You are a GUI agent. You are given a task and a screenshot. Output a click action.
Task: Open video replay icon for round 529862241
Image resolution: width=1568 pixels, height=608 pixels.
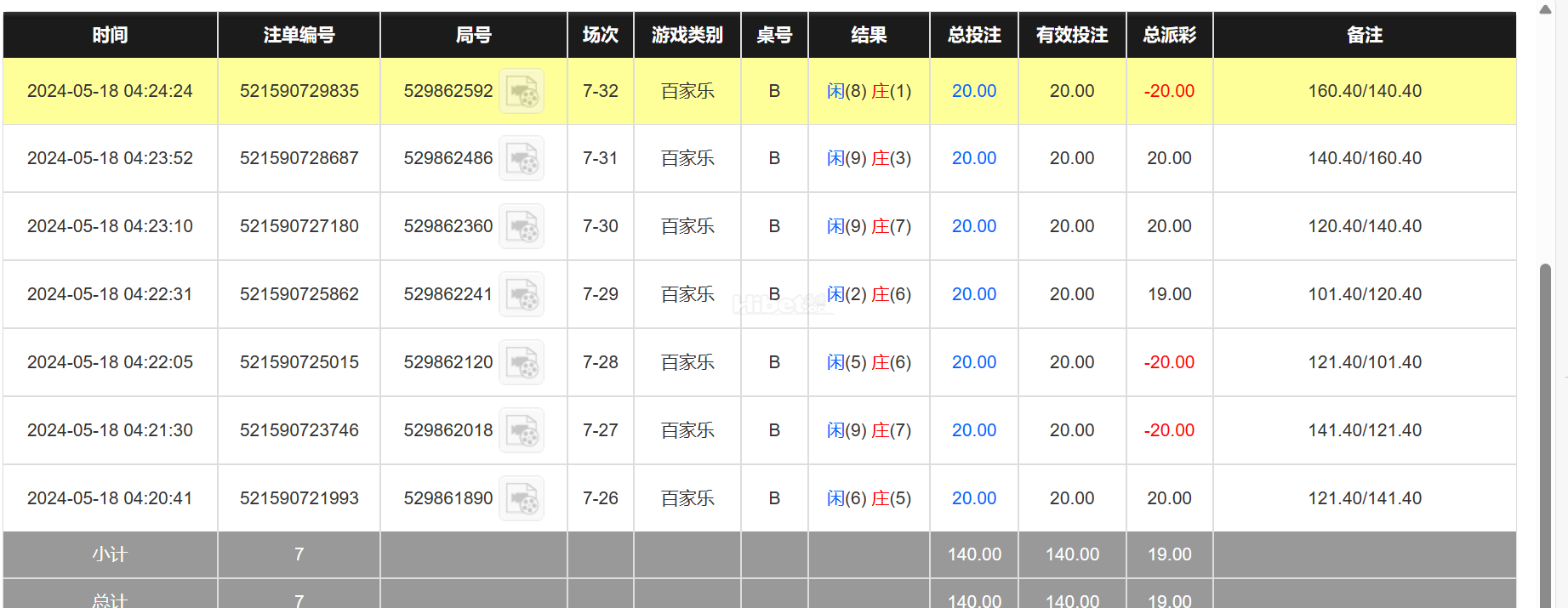tap(522, 294)
